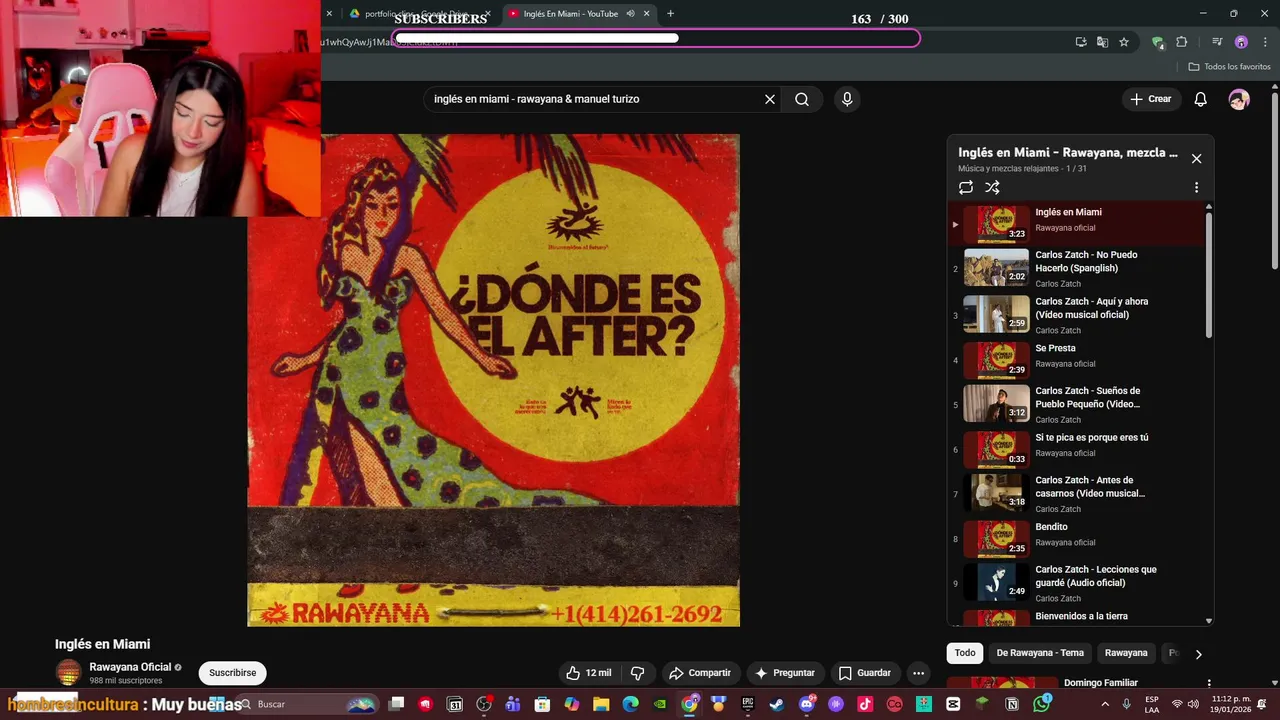The width and height of the screenshot is (1280, 720).
Task: Open taskbar volume speaker control
Action: (1193, 704)
